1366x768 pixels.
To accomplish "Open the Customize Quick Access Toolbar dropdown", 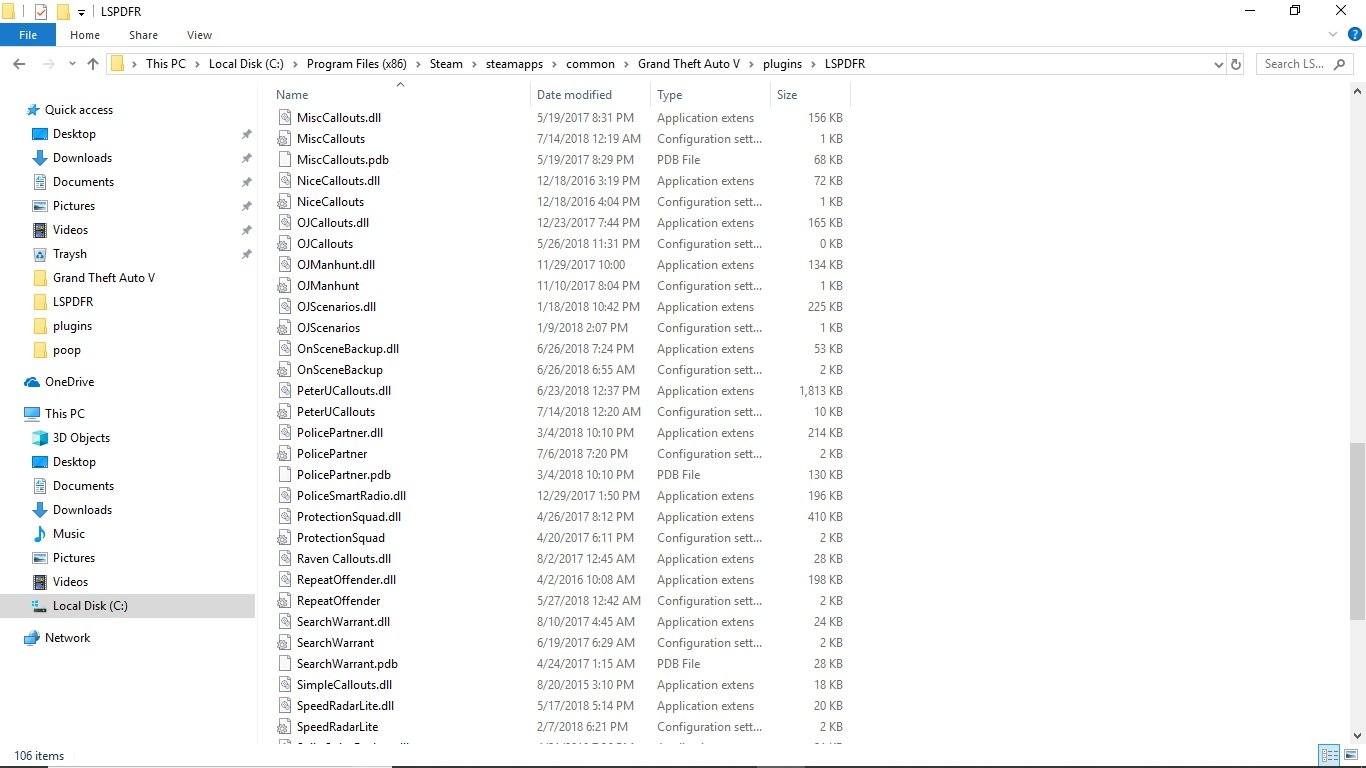I will point(81,12).
